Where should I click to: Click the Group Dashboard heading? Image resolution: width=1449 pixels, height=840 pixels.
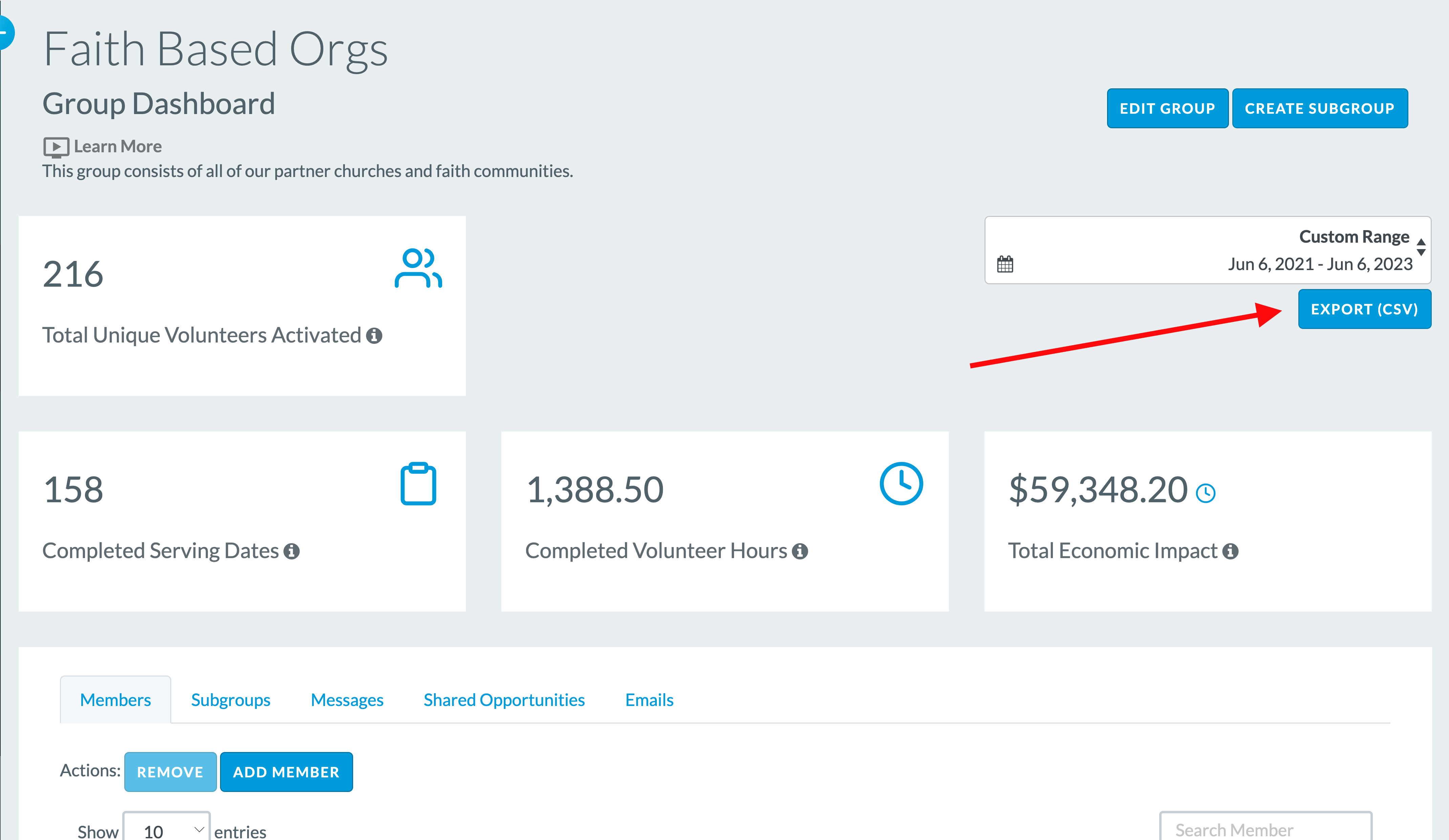(x=159, y=104)
